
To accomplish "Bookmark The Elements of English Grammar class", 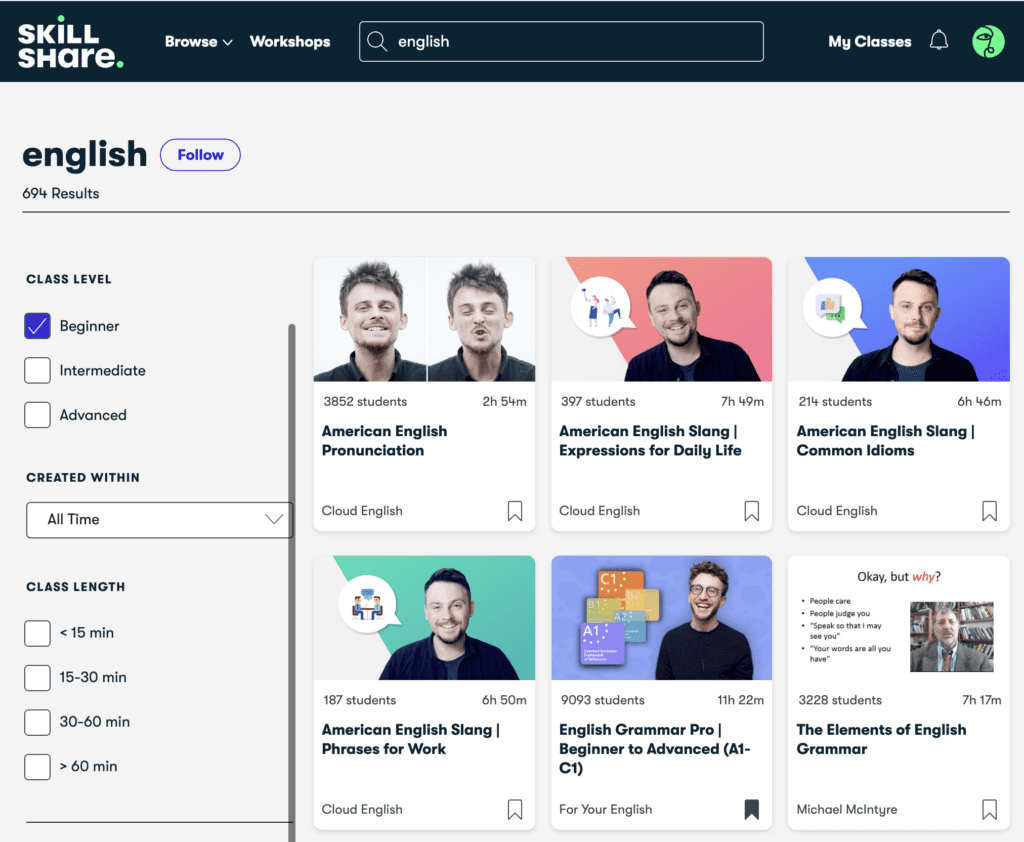I will point(988,809).
